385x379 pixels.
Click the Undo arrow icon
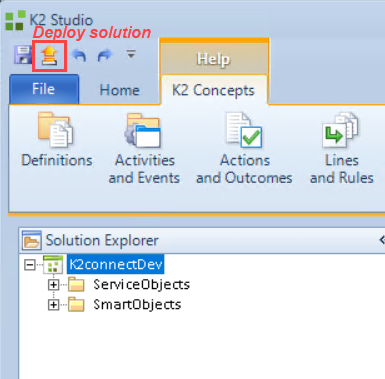[x=79, y=55]
